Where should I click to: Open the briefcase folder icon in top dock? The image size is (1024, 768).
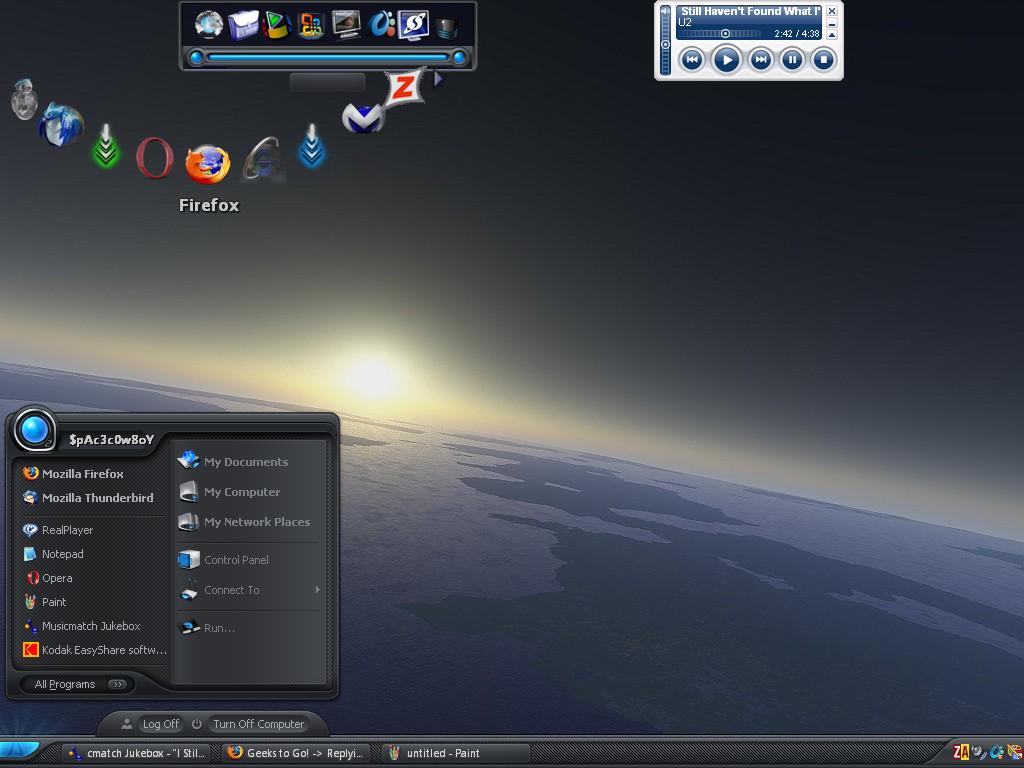click(x=243, y=25)
